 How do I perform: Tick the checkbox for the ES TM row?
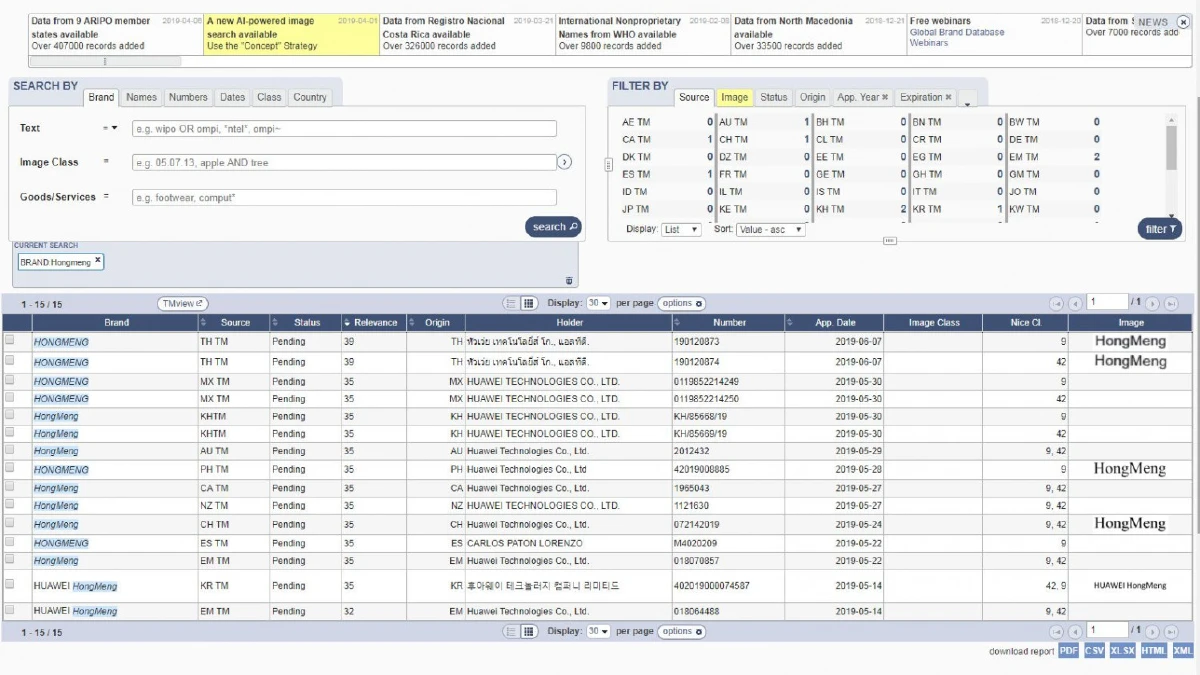coord(10,542)
